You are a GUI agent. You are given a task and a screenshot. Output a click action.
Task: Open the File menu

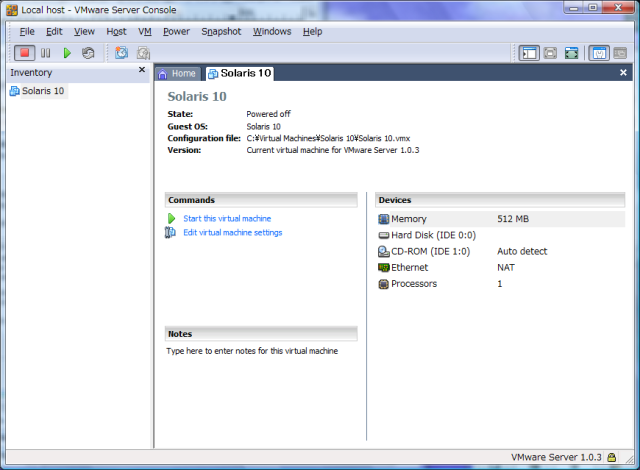coord(27,31)
